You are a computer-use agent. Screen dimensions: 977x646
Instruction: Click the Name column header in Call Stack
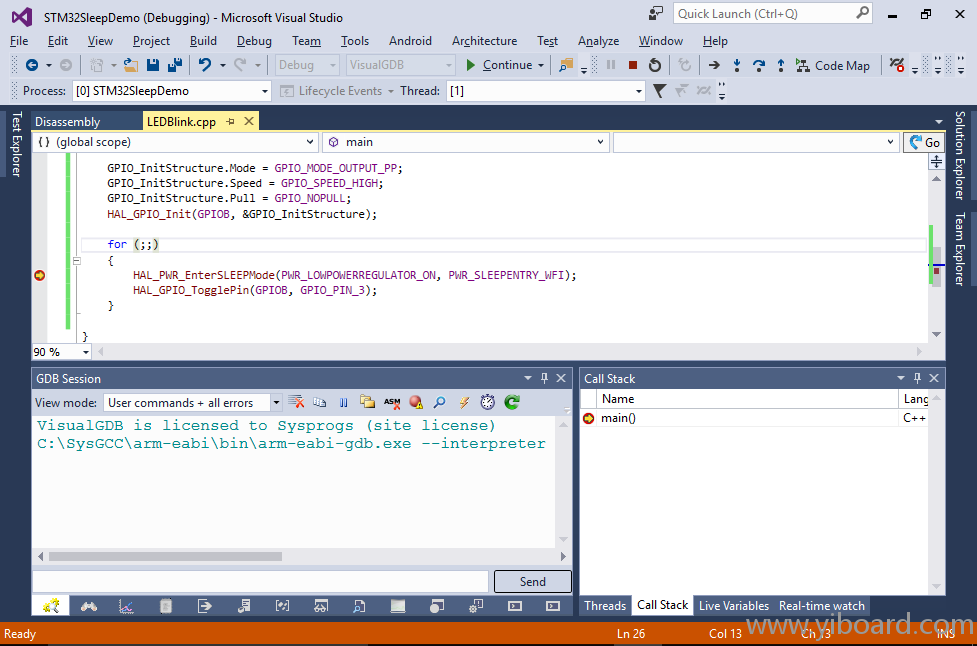pos(748,399)
